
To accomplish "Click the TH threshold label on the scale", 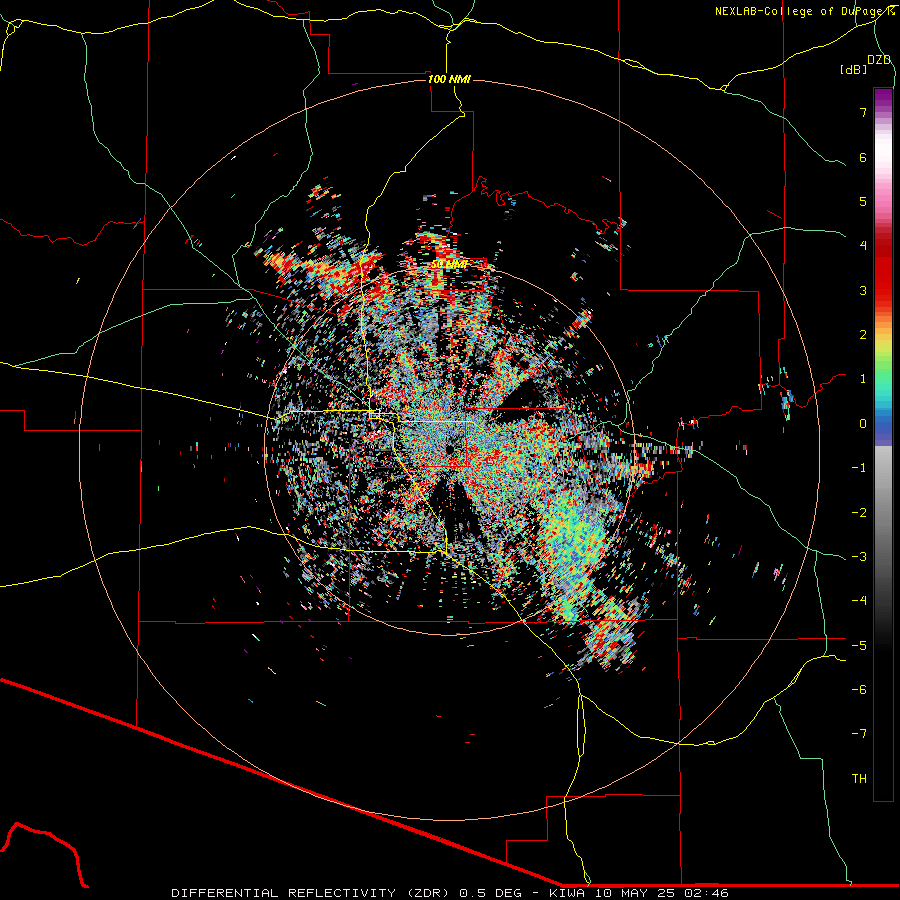I will (859, 779).
